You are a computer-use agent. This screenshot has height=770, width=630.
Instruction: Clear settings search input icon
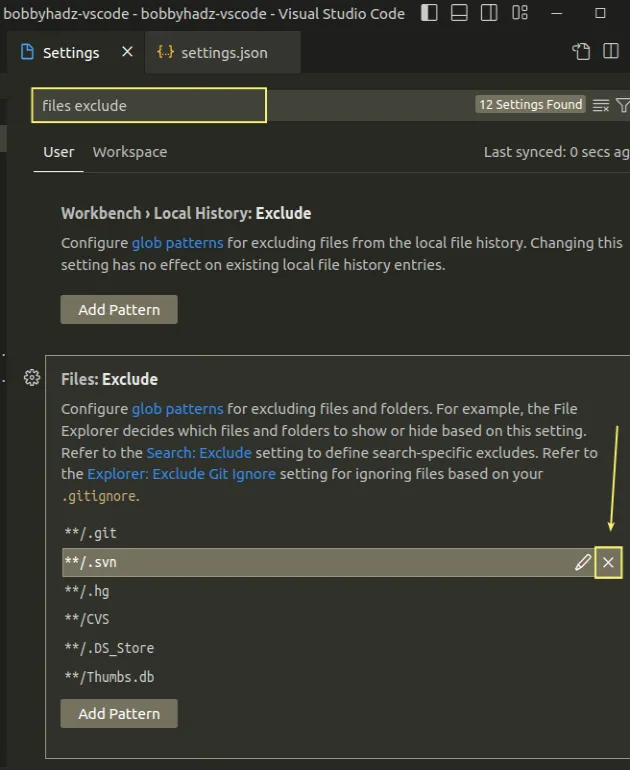coord(601,105)
